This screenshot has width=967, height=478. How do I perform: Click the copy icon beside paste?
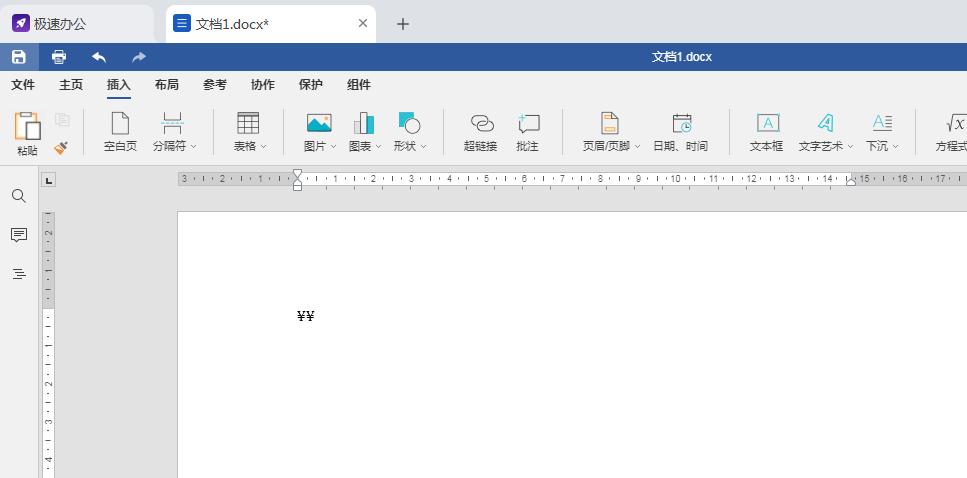[x=62, y=119]
